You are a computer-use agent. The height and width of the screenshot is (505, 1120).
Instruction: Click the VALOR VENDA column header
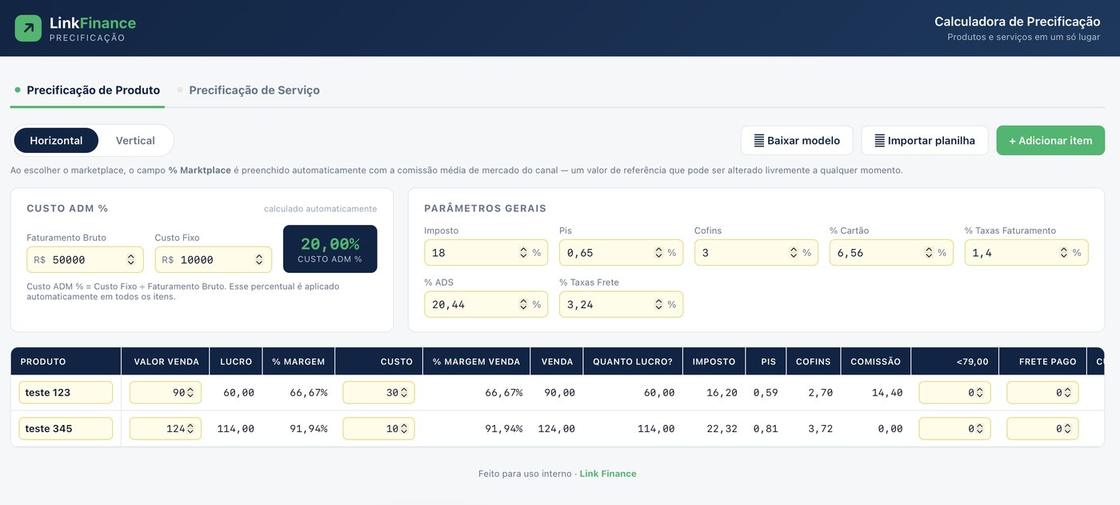coord(166,361)
